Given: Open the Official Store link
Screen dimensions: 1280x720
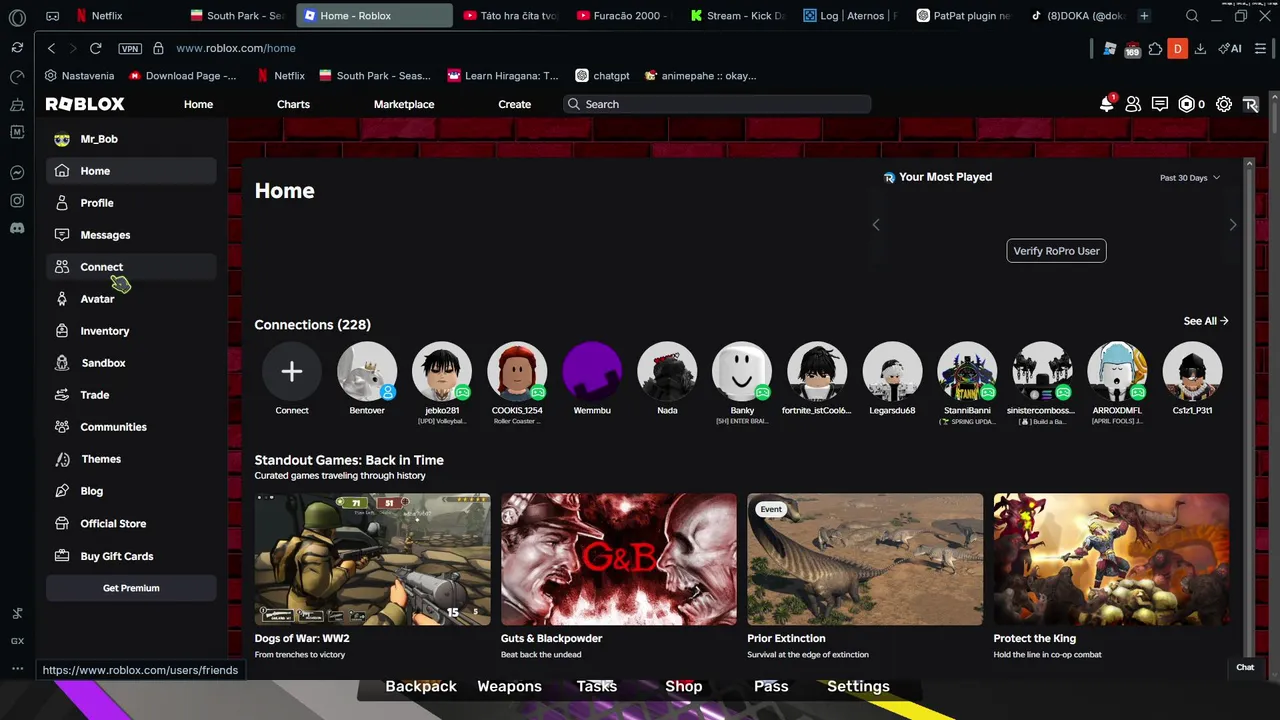Looking at the screenshot, I should (131, 523).
